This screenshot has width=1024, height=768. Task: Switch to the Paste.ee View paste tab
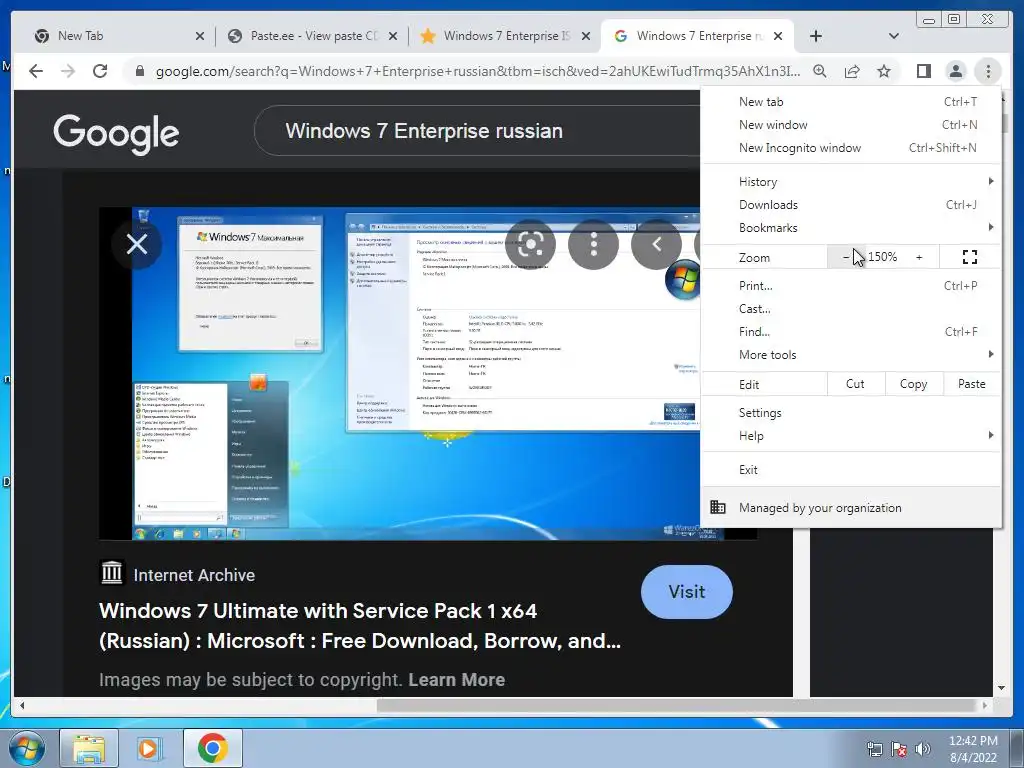[313, 36]
